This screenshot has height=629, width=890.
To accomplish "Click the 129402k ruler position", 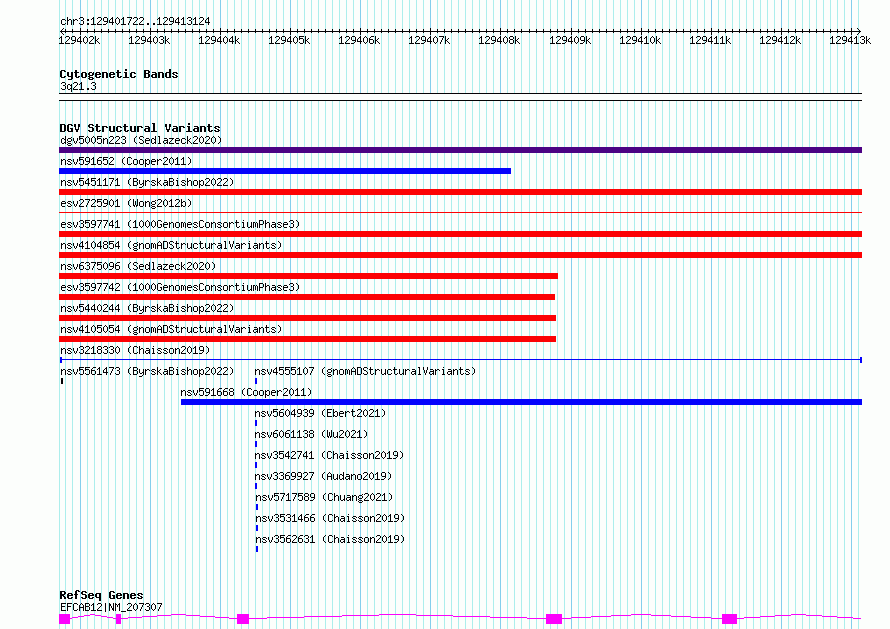I will click(x=79, y=40).
